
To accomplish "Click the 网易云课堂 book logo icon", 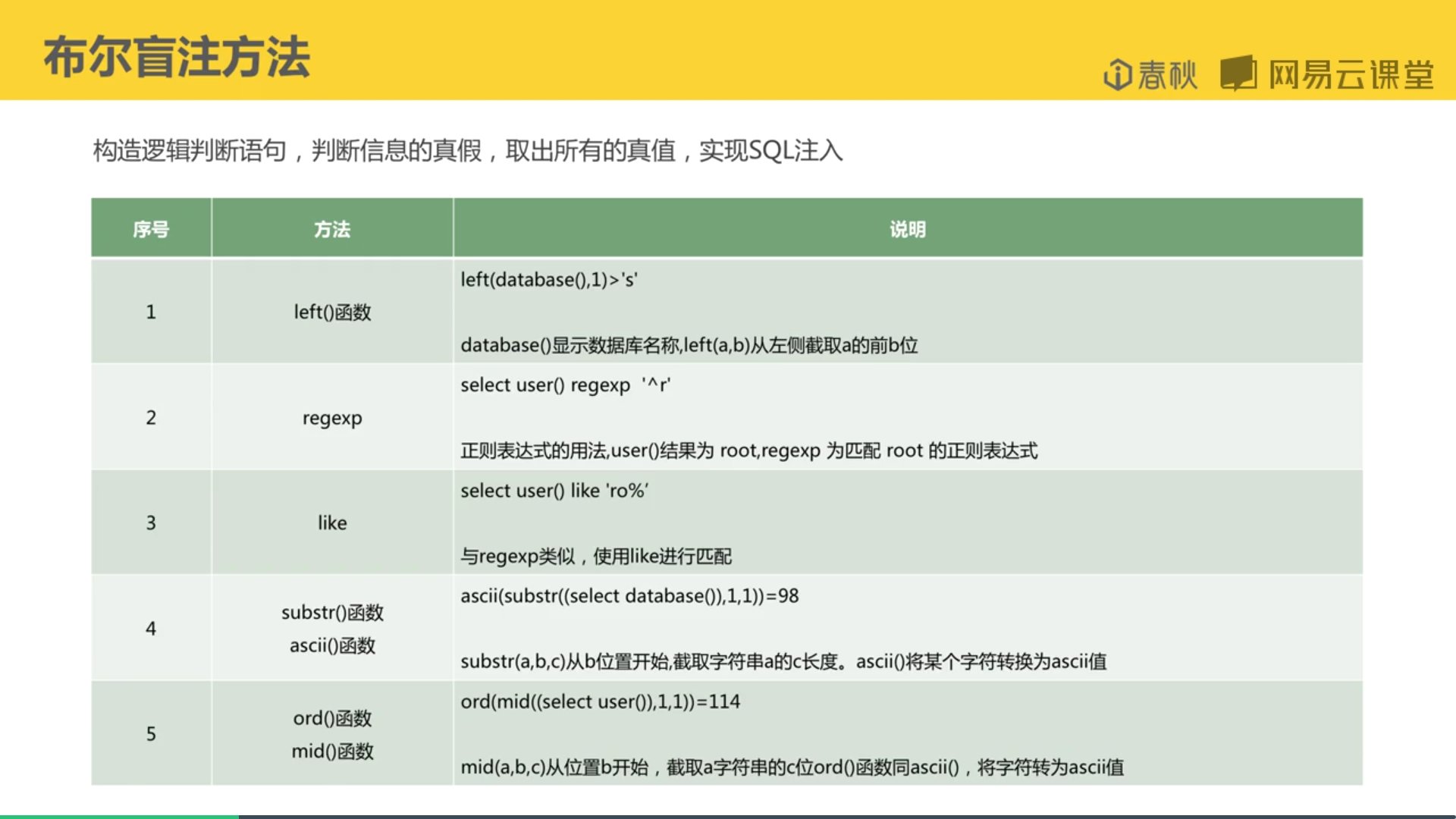I will click(1238, 74).
